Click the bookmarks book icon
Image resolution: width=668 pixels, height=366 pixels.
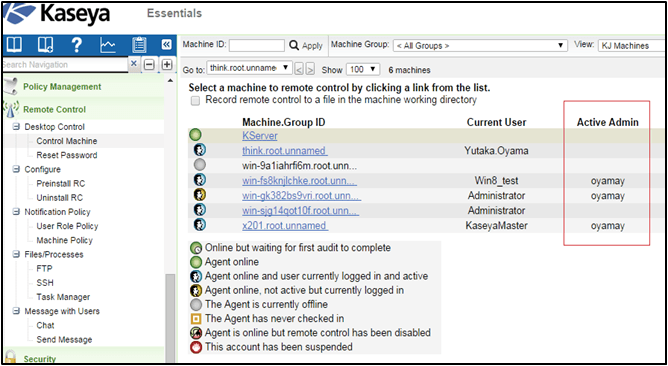click(x=13, y=45)
